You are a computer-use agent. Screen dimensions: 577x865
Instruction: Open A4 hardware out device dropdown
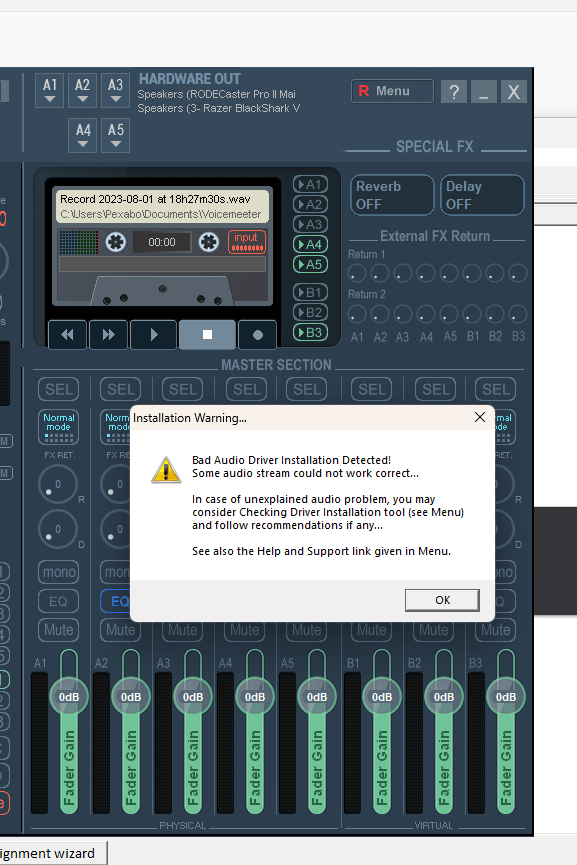click(83, 135)
